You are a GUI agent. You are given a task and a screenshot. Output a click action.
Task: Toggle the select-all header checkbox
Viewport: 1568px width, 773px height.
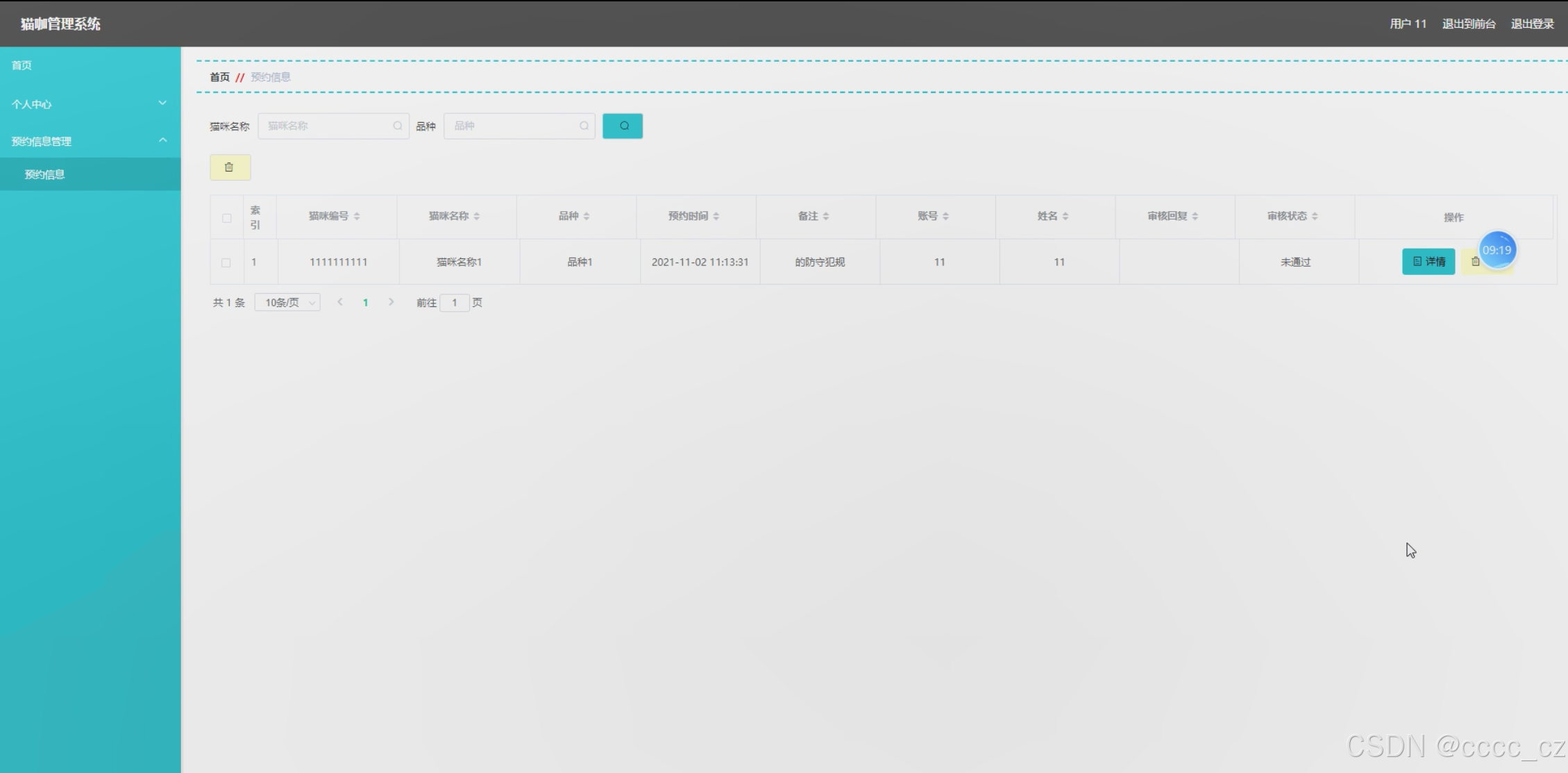(x=226, y=218)
